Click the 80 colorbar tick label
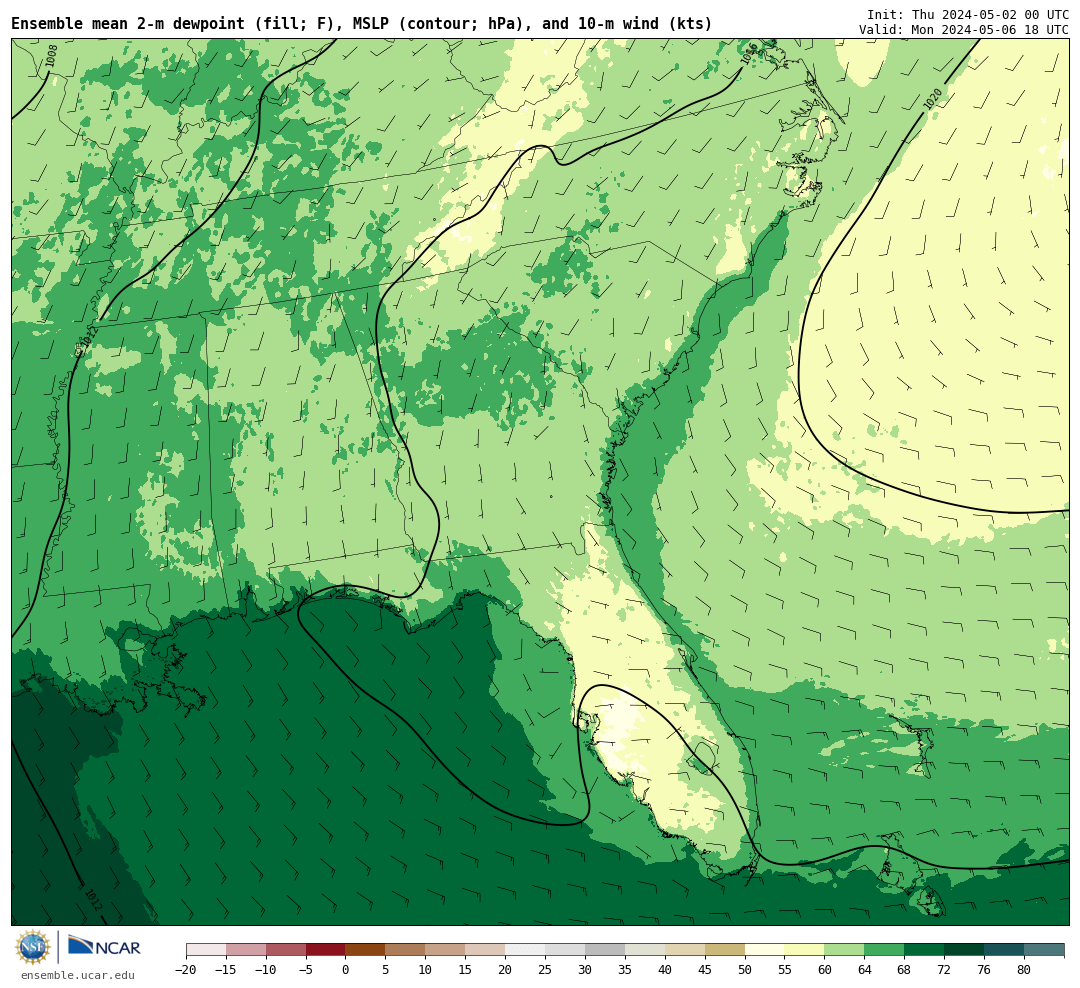The width and height of the screenshot is (1080, 988). tap(1025, 970)
